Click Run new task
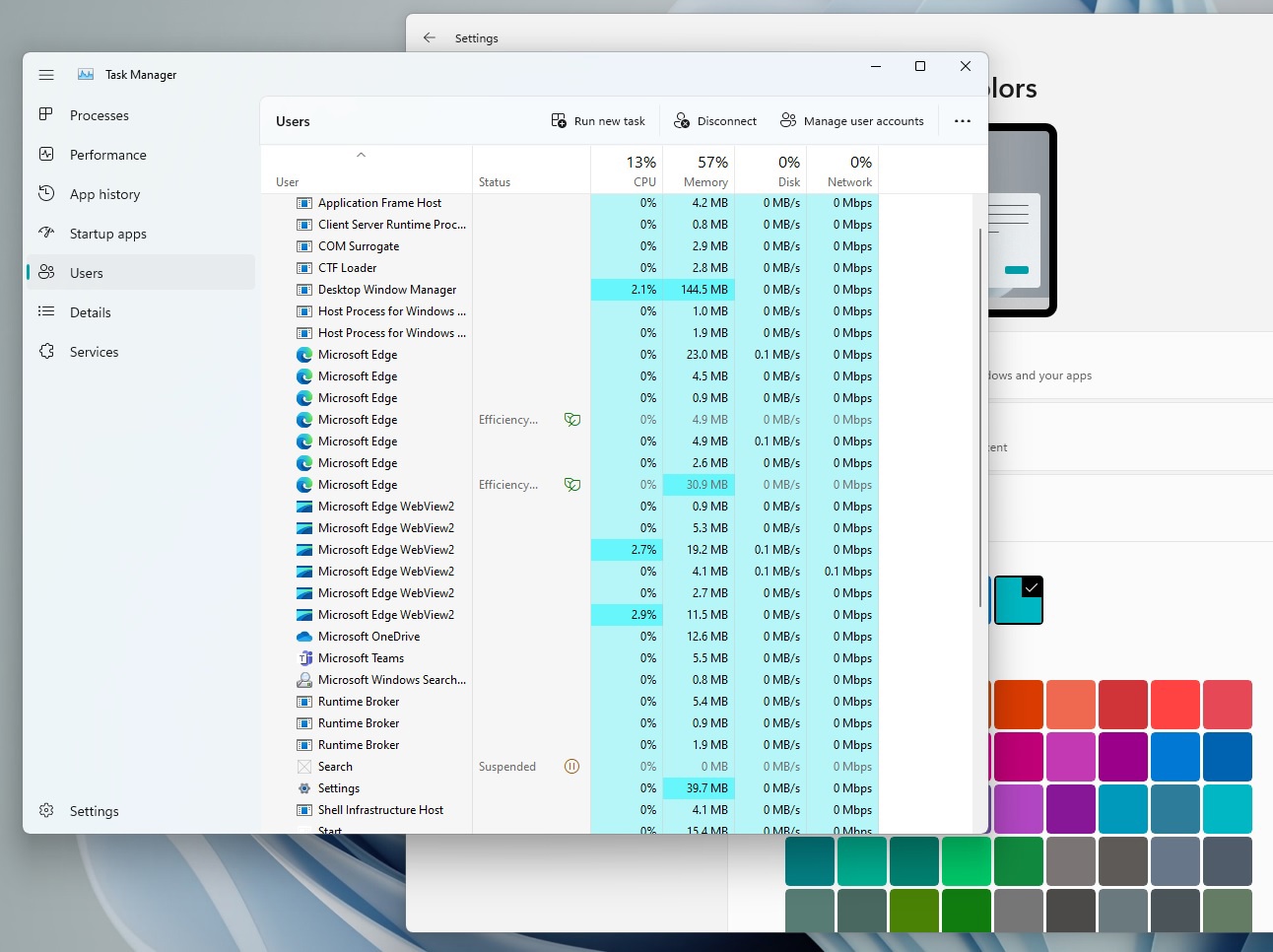The image size is (1273, 952). (598, 120)
